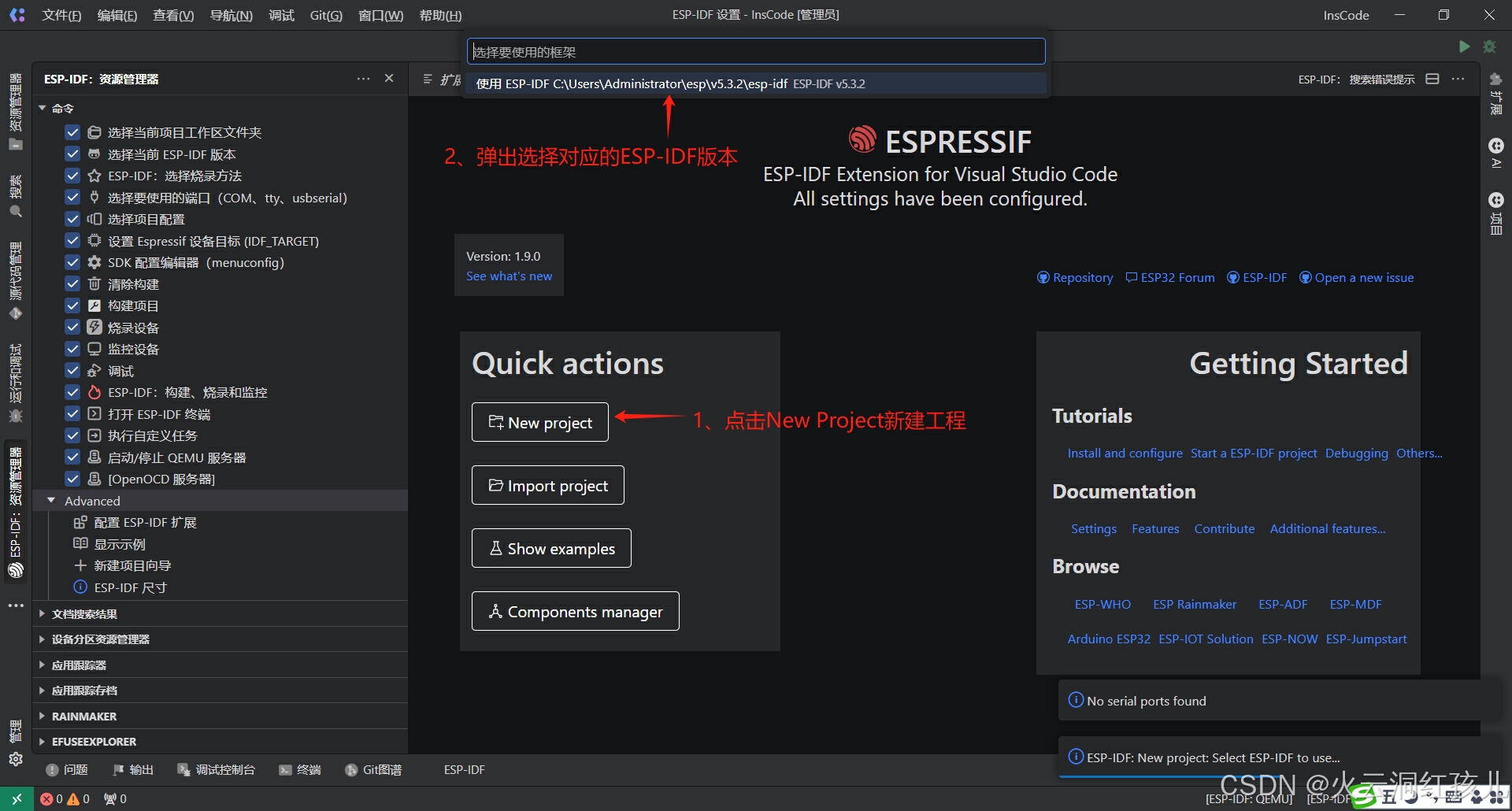Click the green debug bug icon
This screenshot has width=1512, height=811.
click(1489, 46)
